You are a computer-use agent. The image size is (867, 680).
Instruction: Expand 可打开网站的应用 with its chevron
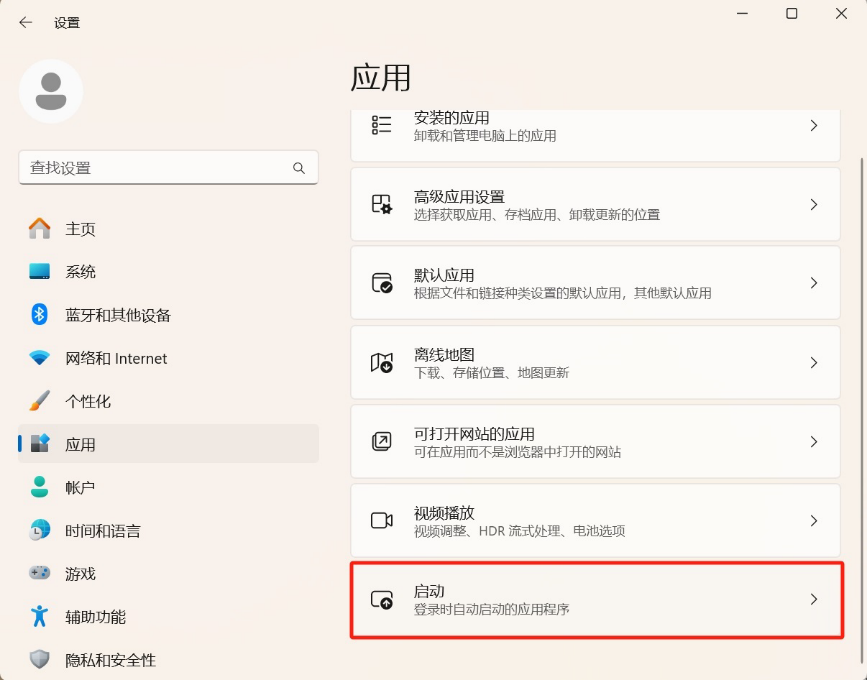pyautogui.click(x=813, y=441)
